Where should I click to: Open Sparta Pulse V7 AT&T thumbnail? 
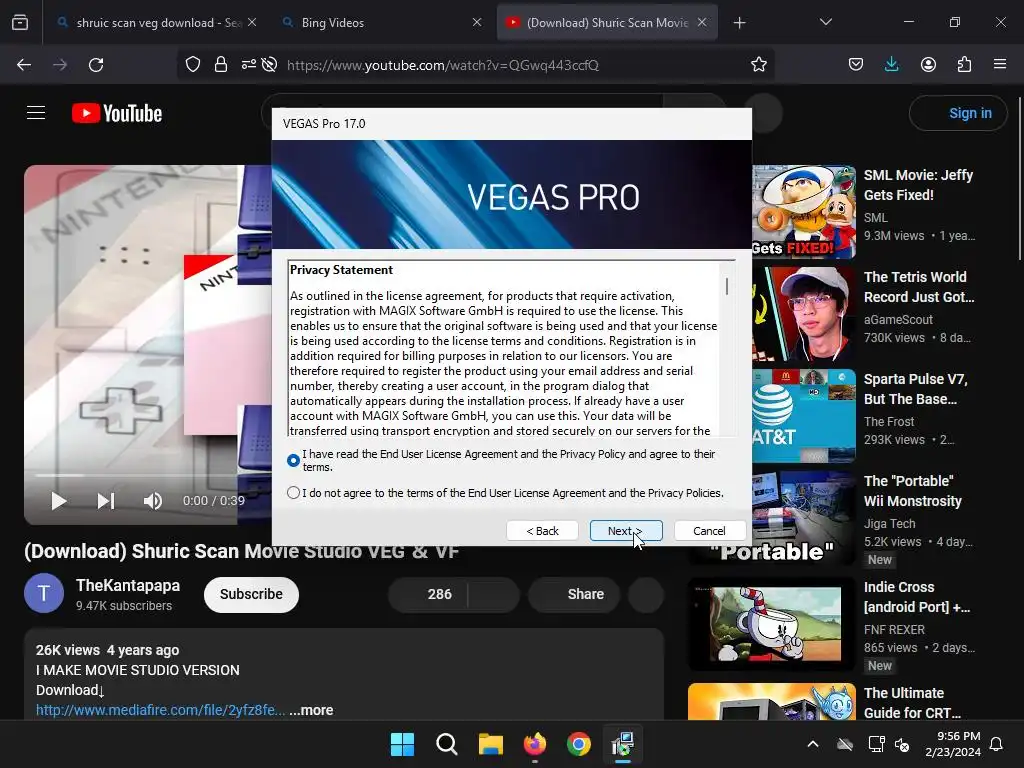pos(803,415)
